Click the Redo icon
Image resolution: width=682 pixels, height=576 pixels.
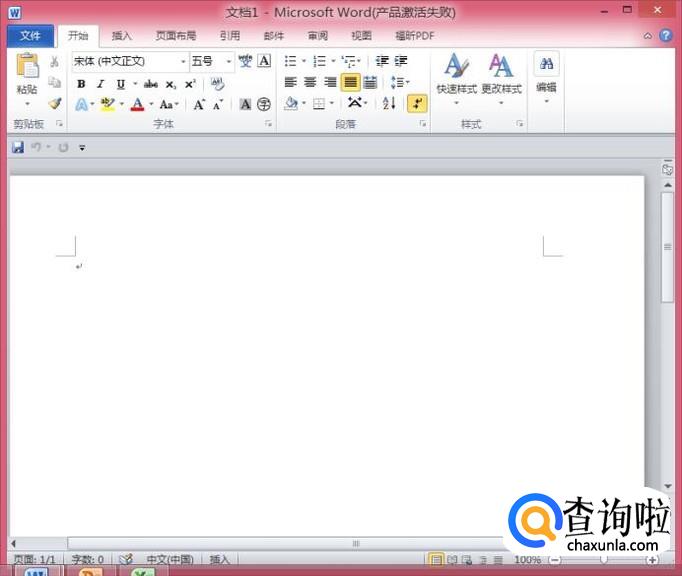coord(64,147)
